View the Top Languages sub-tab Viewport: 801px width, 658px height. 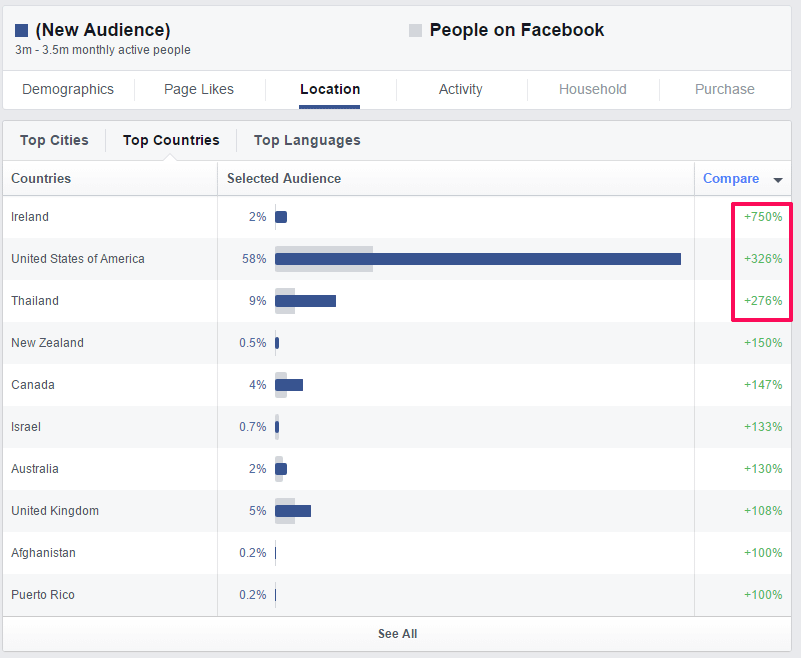click(x=307, y=140)
